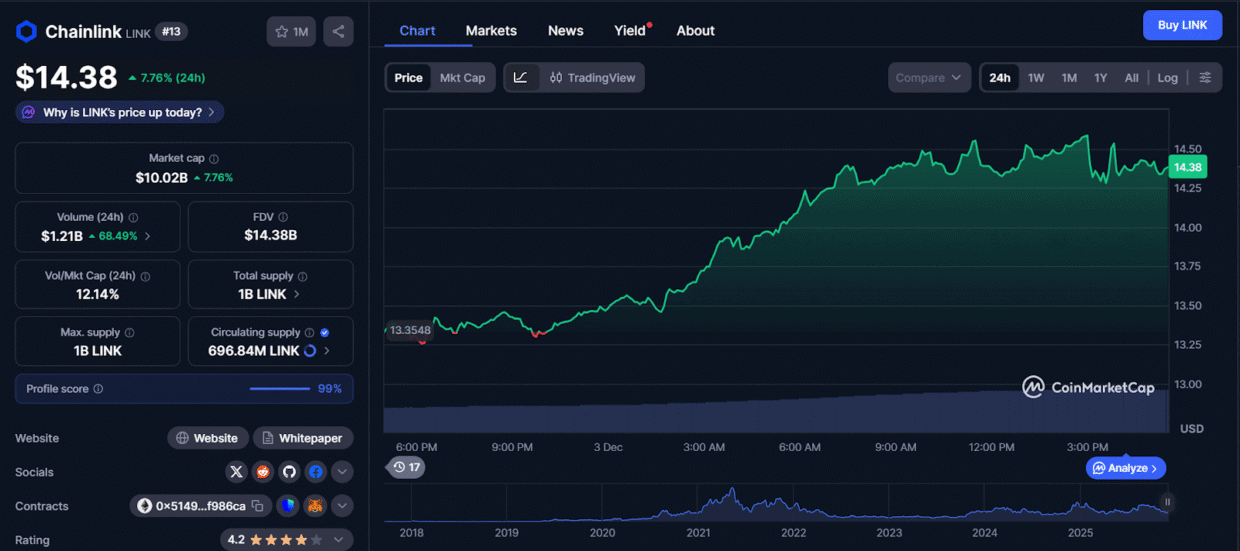Click the MetaMask fox icon

tap(314, 506)
